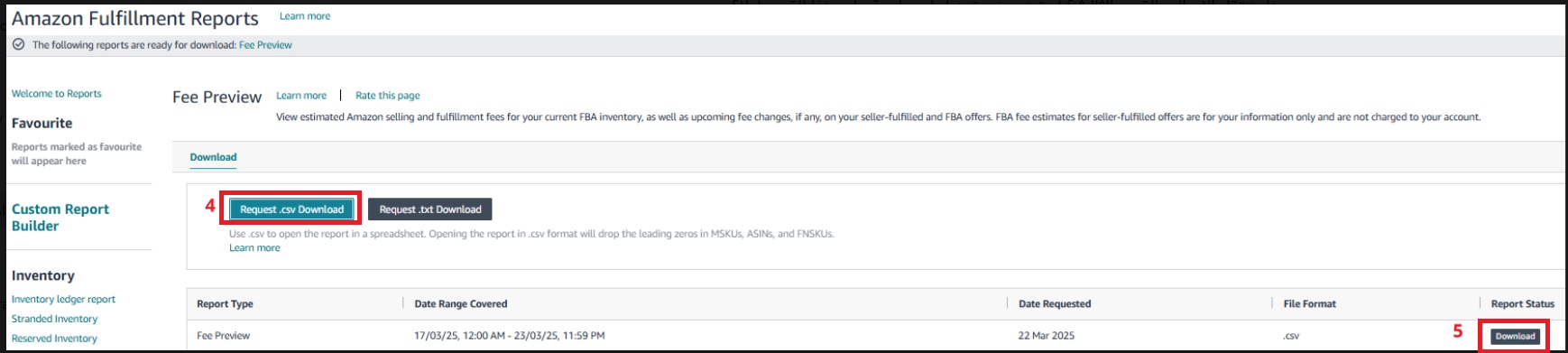Click the File Format column header
The width and height of the screenshot is (1568, 353).
click(1310, 304)
